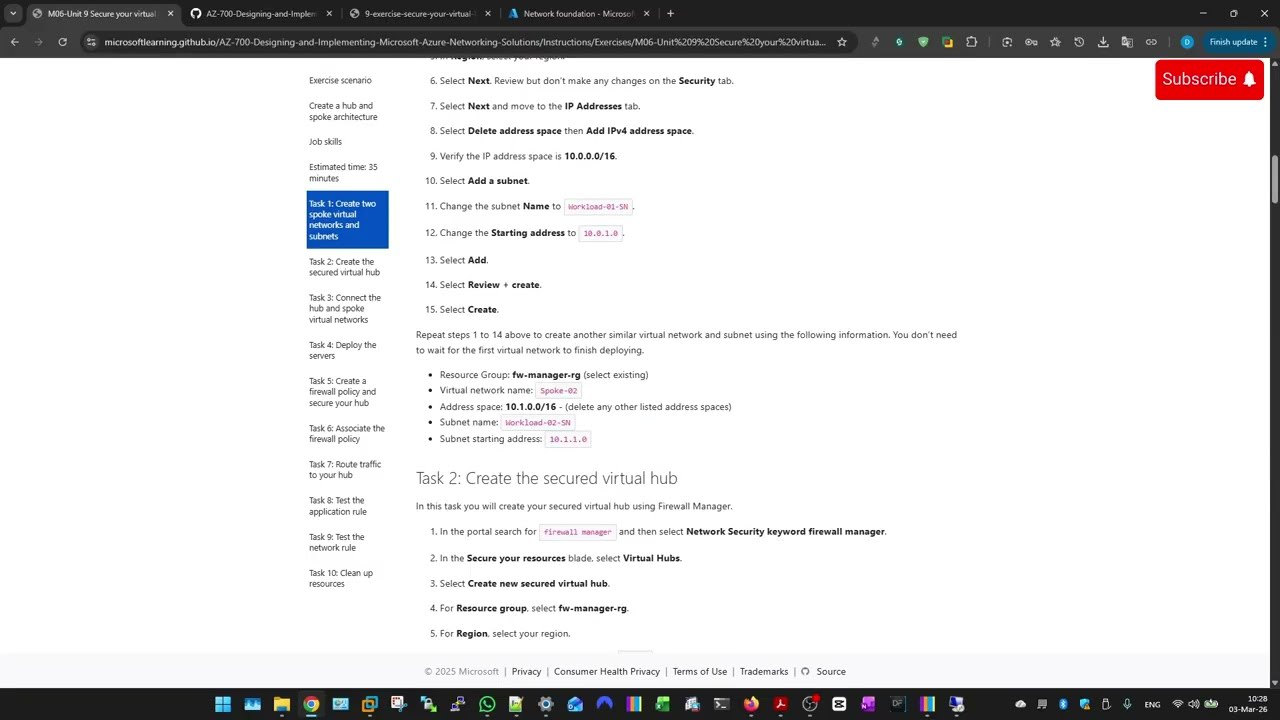Open the three-dot Chrome menu
This screenshot has height=720, width=1280.
click(1265, 42)
